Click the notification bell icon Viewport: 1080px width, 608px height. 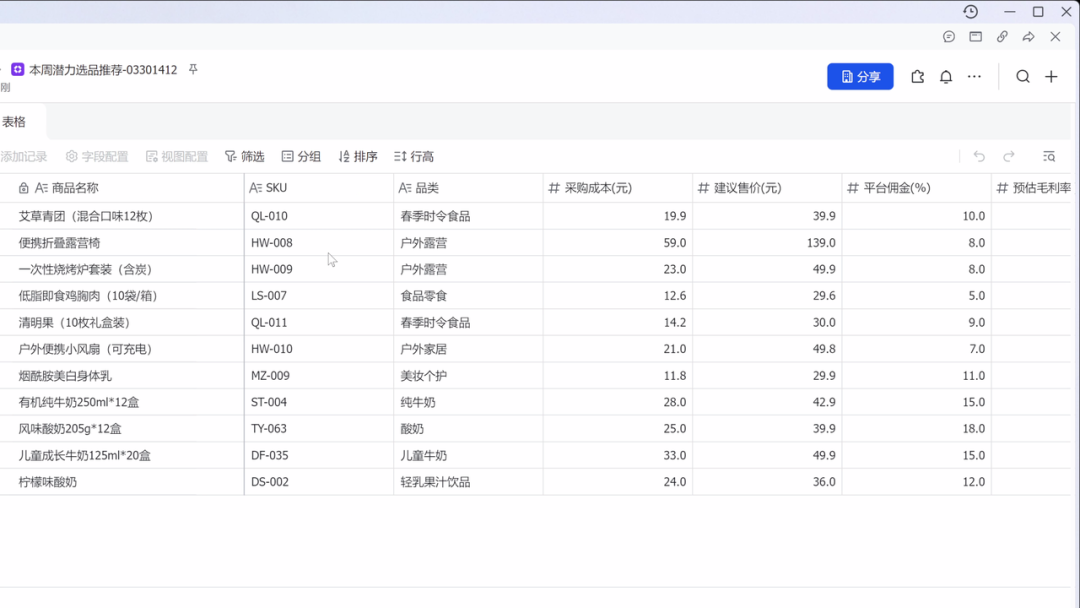[x=946, y=77]
